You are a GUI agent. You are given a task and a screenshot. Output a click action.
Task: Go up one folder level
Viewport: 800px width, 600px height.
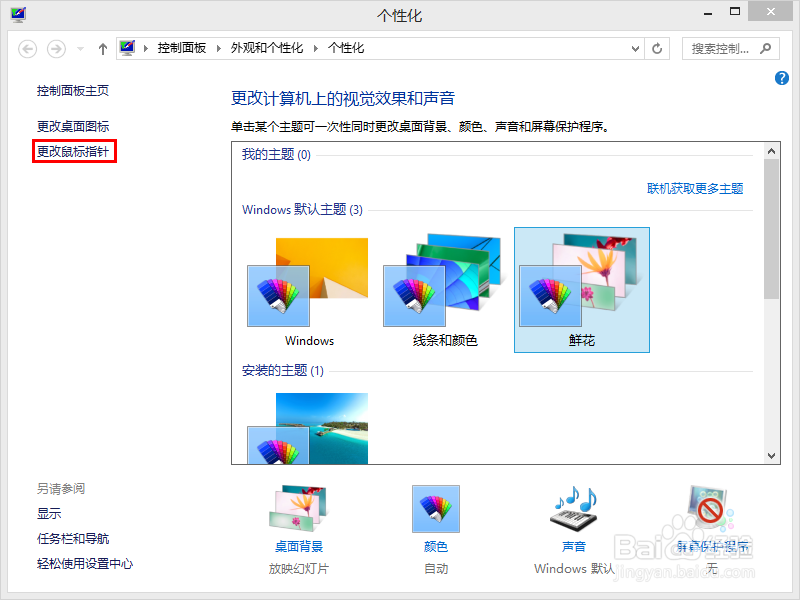click(103, 49)
